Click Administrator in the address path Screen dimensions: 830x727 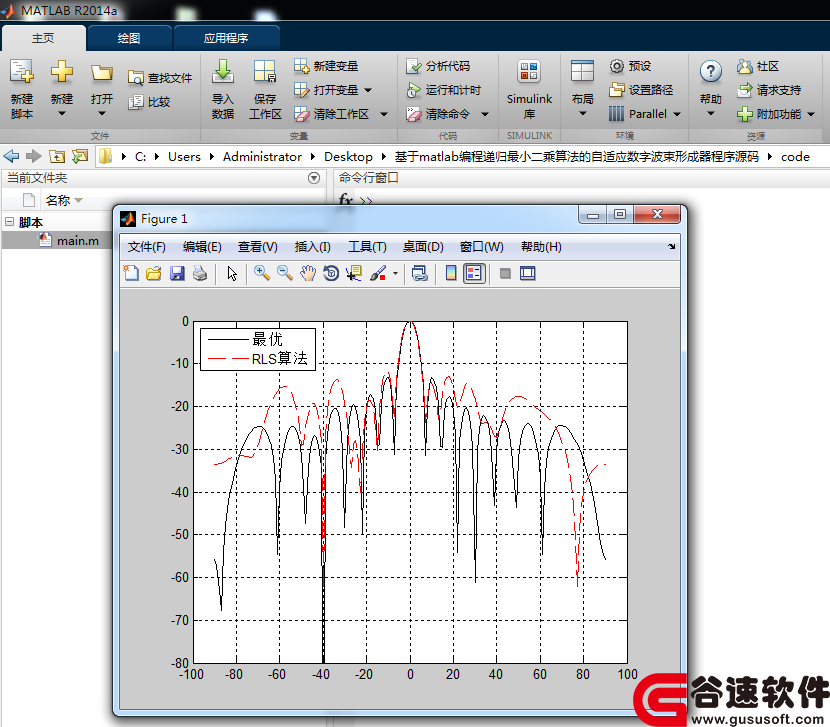[262, 157]
